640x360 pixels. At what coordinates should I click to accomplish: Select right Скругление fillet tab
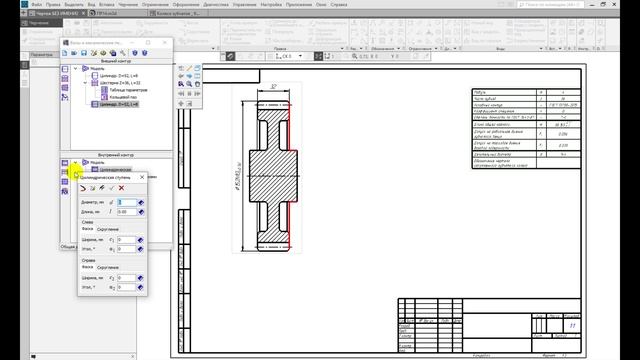(x=108, y=267)
